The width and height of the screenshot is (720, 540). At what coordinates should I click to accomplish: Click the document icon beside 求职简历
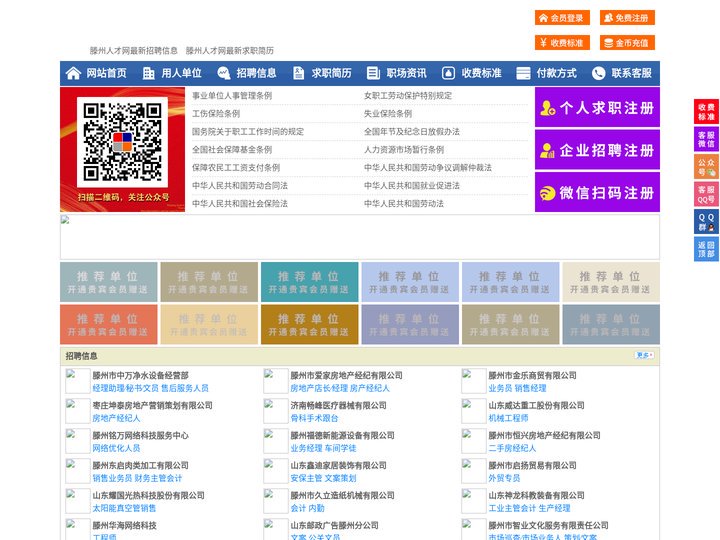298,73
